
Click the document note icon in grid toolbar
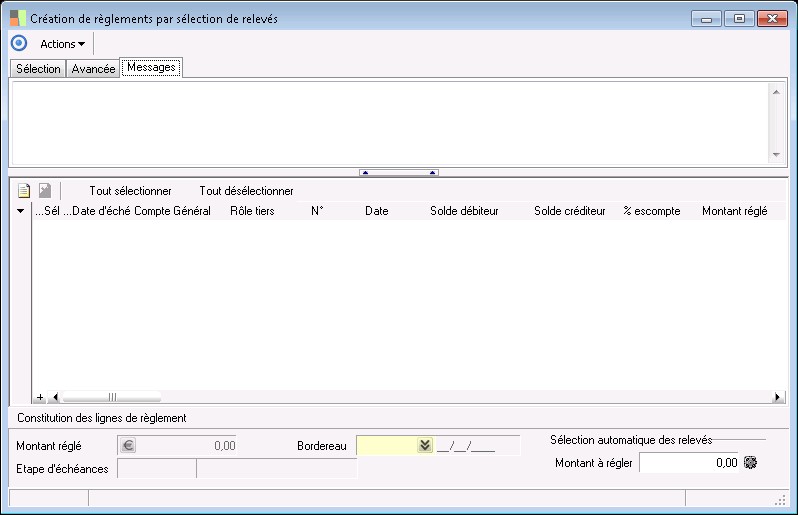[24, 191]
